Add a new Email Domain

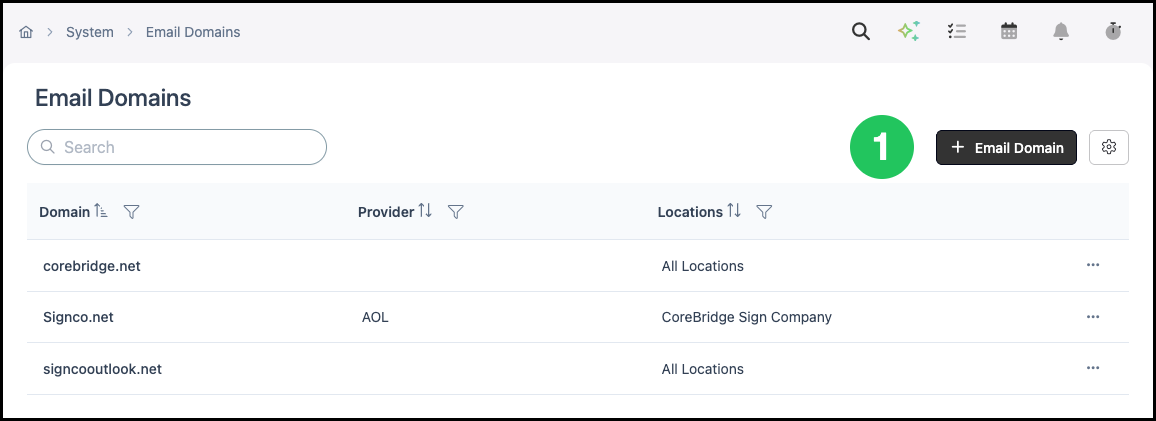click(x=1006, y=147)
